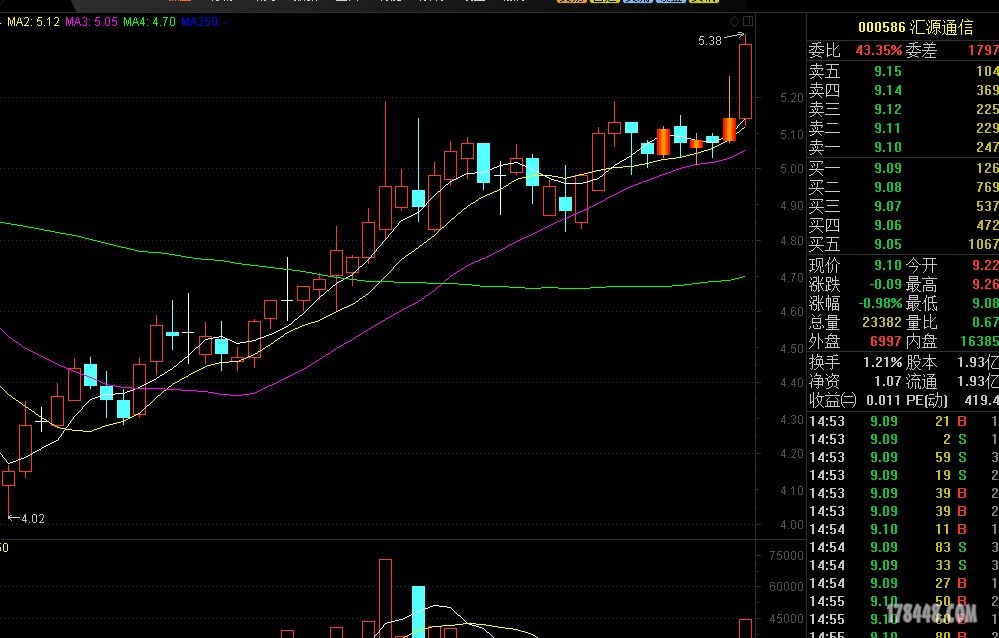
Task: Click the 股本 label
Action: [921, 363]
